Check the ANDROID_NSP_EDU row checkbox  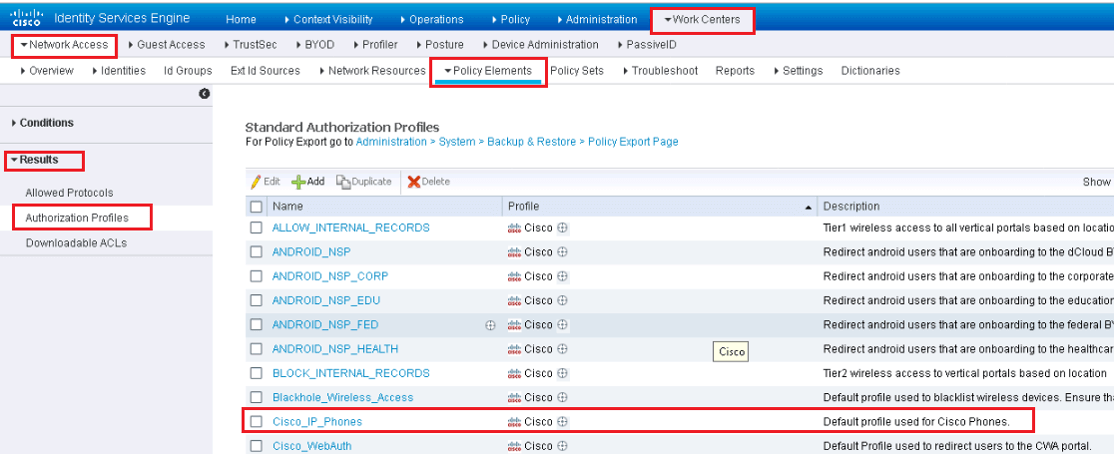click(256, 301)
